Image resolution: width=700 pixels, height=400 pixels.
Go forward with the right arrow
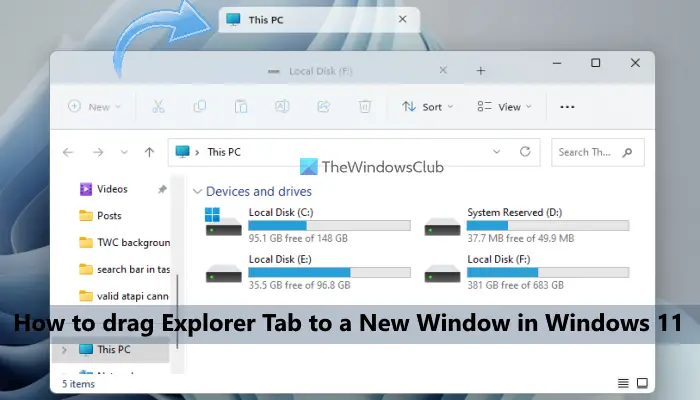pyautogui.click(x=98, y=152)
